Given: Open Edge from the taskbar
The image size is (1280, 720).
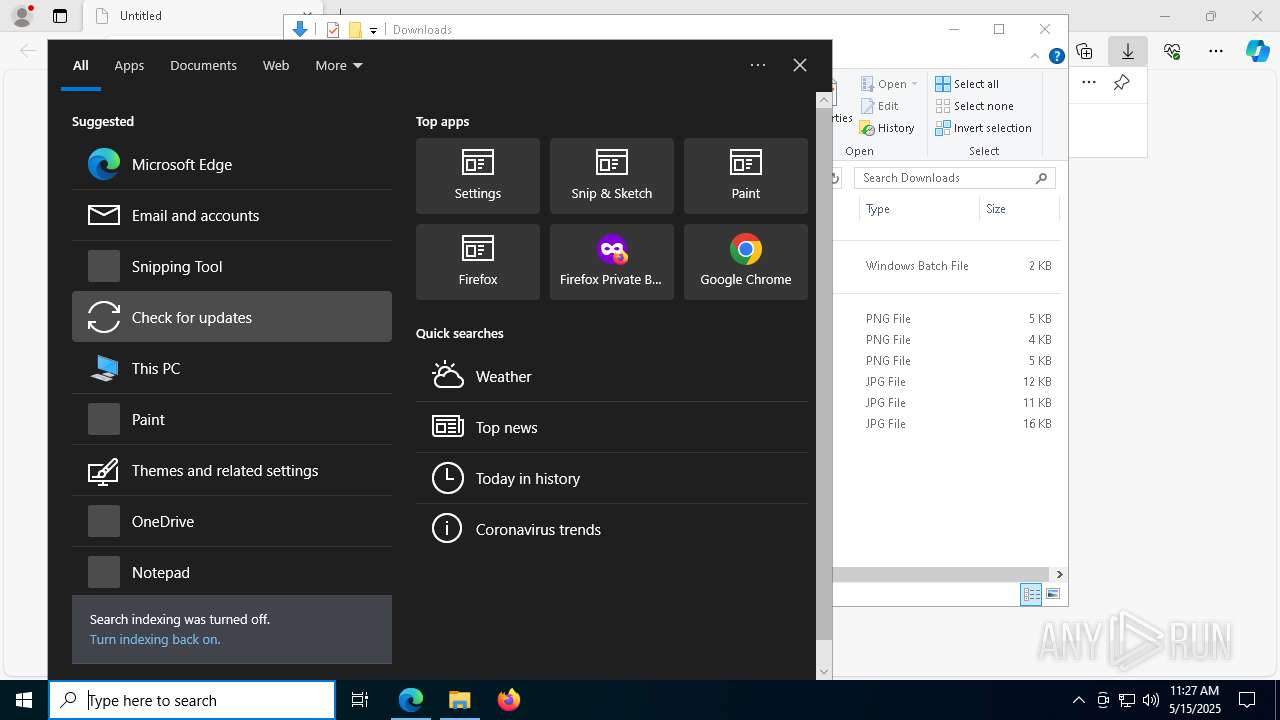Looking at the screenshot, I should click(x=411, y=700).
